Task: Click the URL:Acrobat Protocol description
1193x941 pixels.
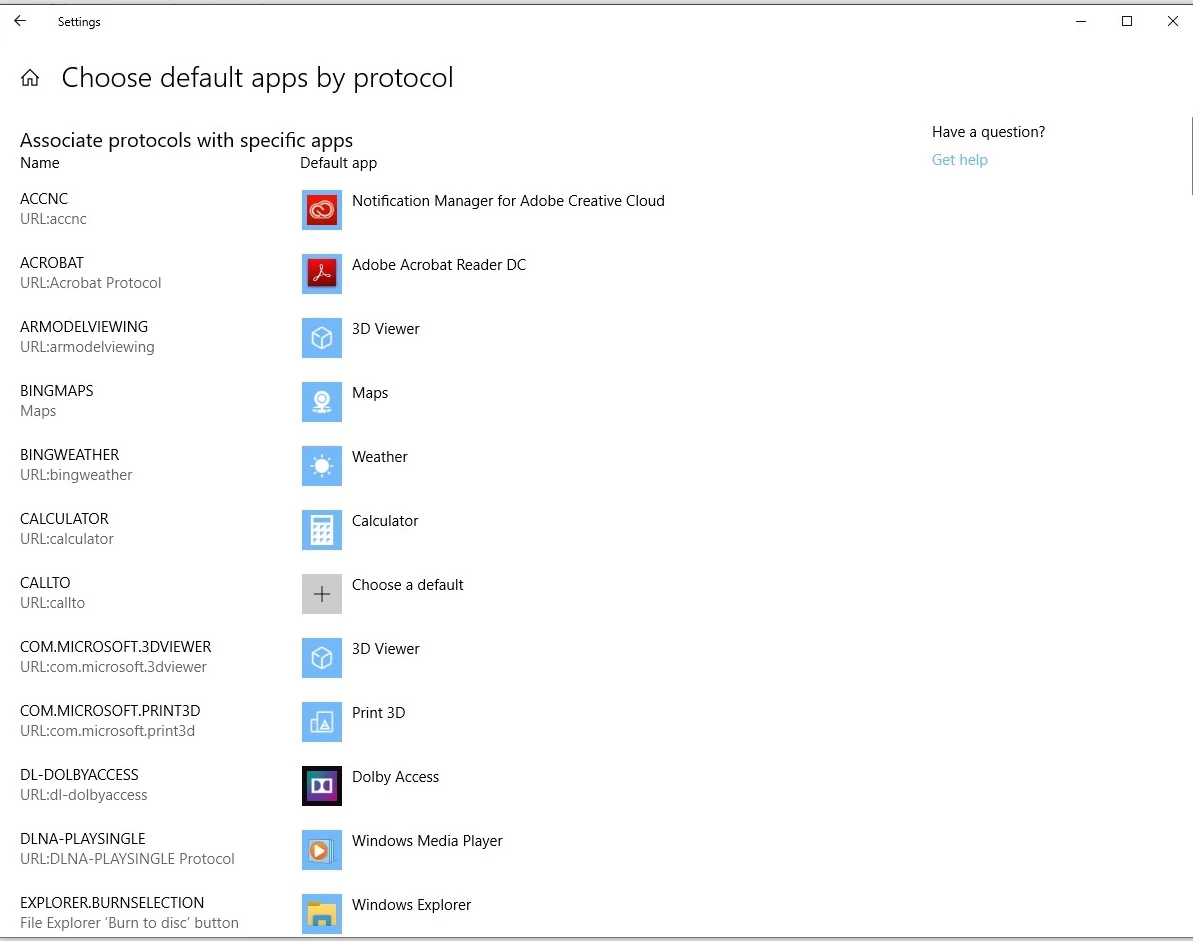Action: (x=91, y=283)
